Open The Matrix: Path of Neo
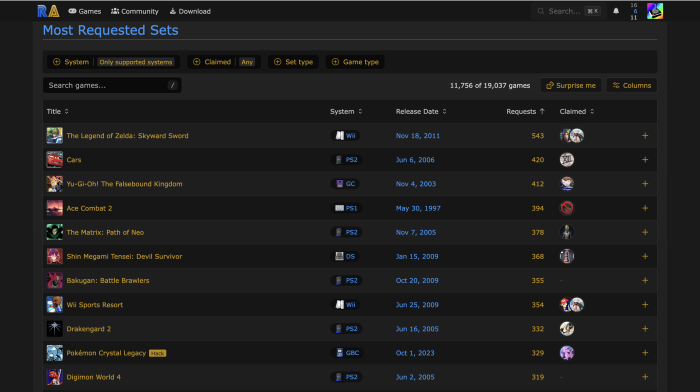The image size is (700, 392). click(x=105, y=233)
